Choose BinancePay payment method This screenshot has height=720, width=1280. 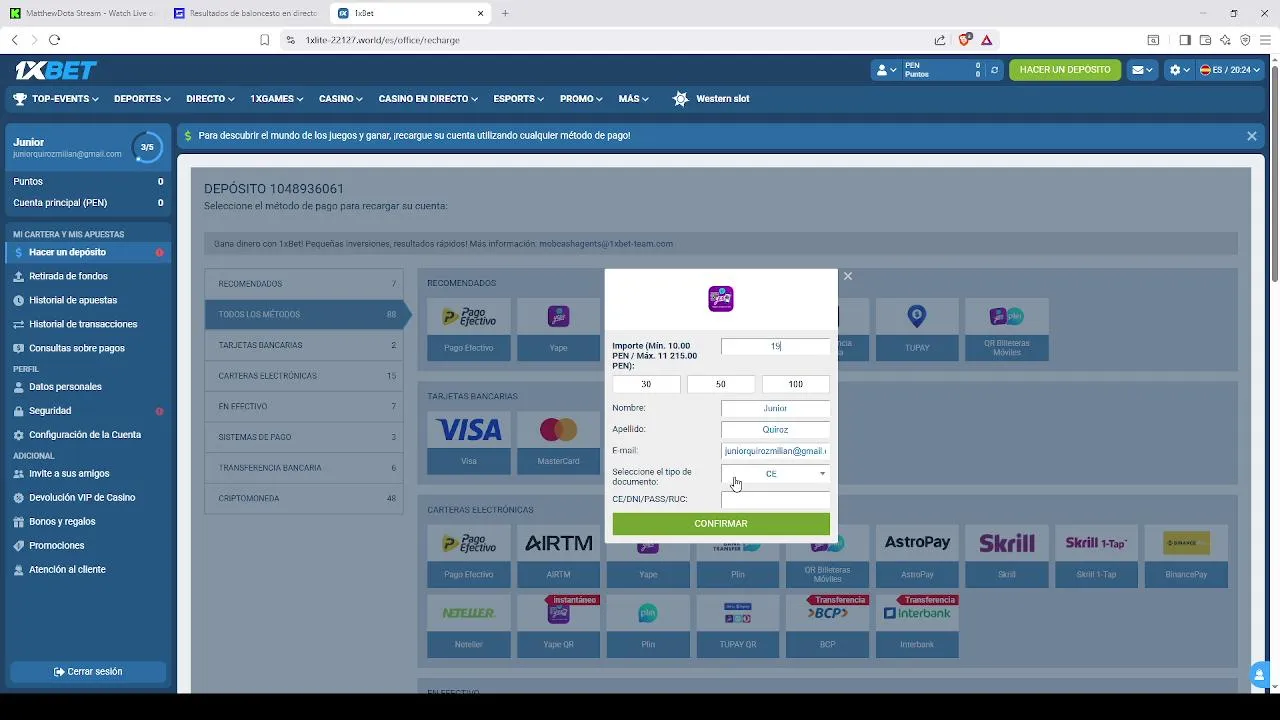click(1186, 555)
